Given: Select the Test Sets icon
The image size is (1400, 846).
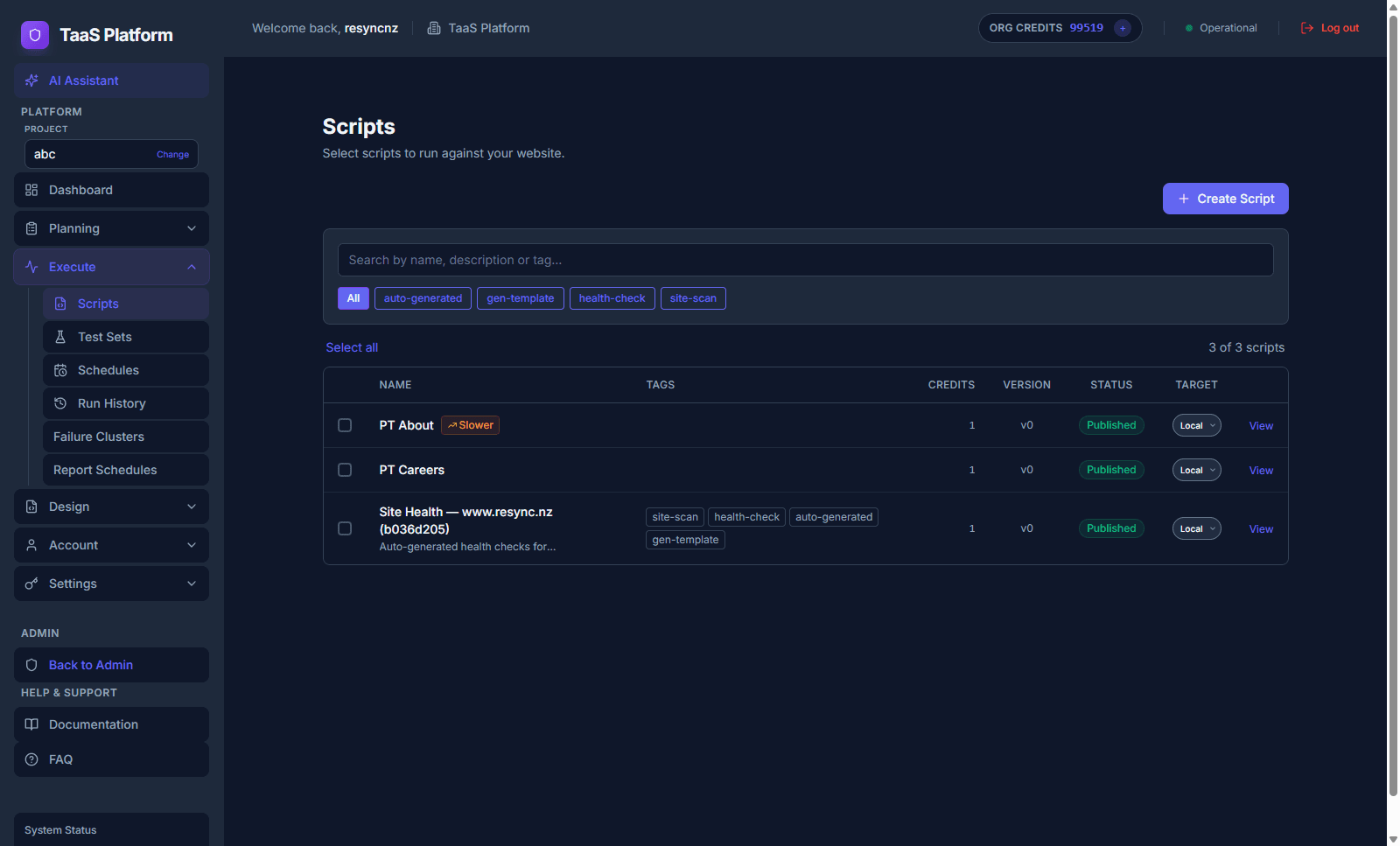Looking at the screenshot, I should click(60, 337).
